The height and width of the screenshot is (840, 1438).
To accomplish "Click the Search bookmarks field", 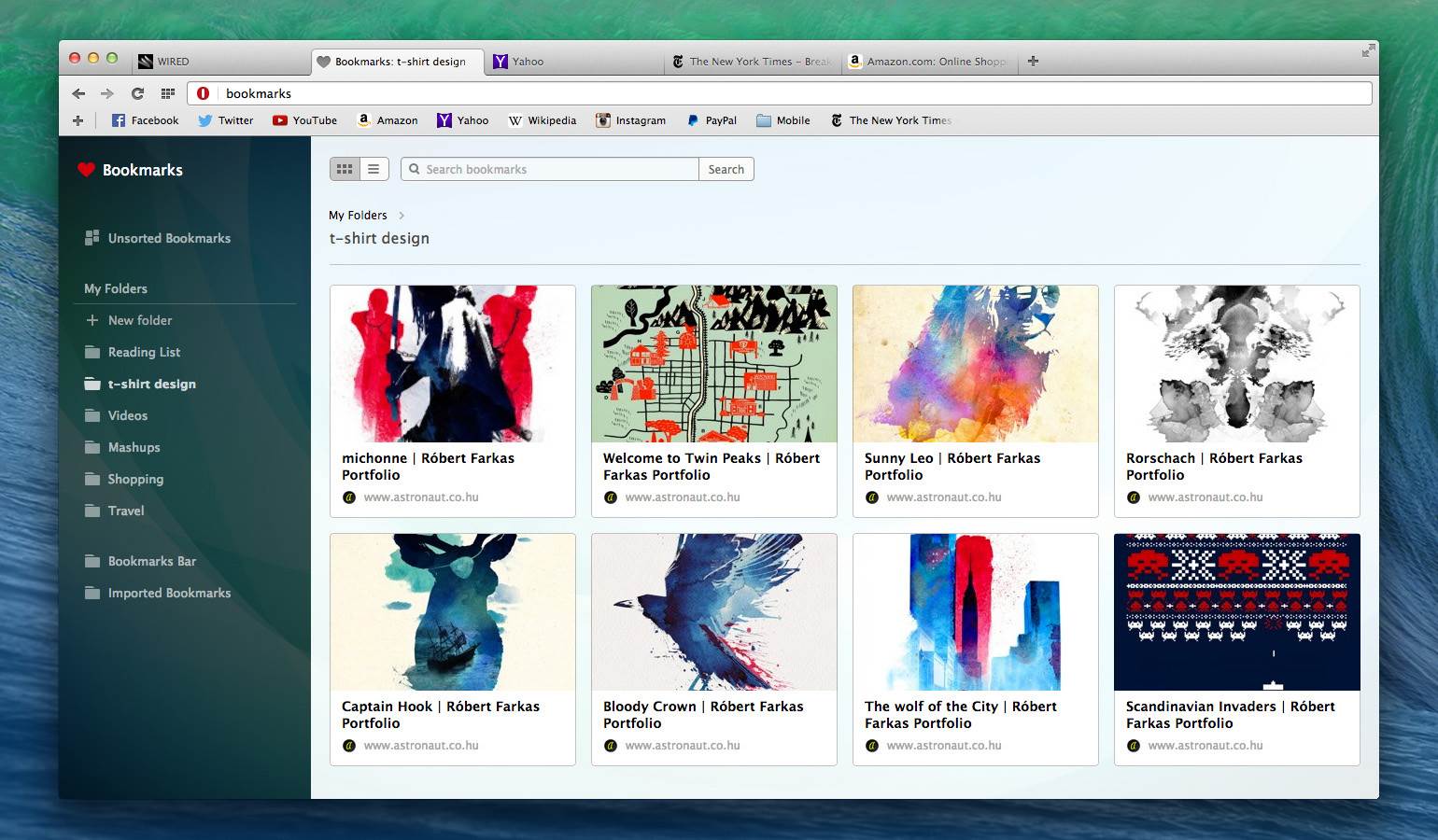I will pos(550,169).
